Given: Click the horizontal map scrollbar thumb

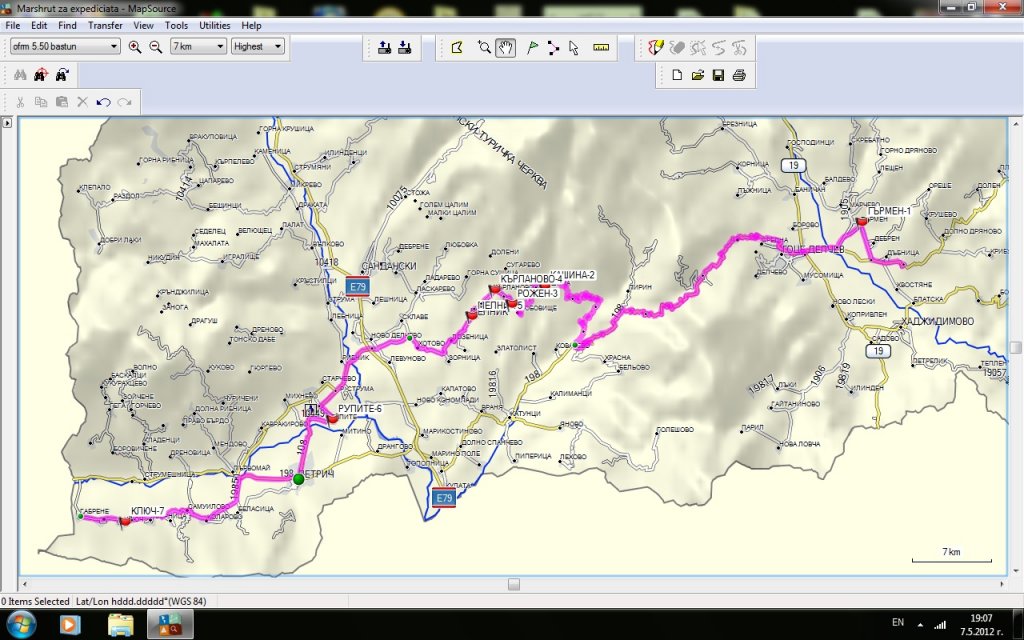Looking at the screenshot, I should click(514, 584).
